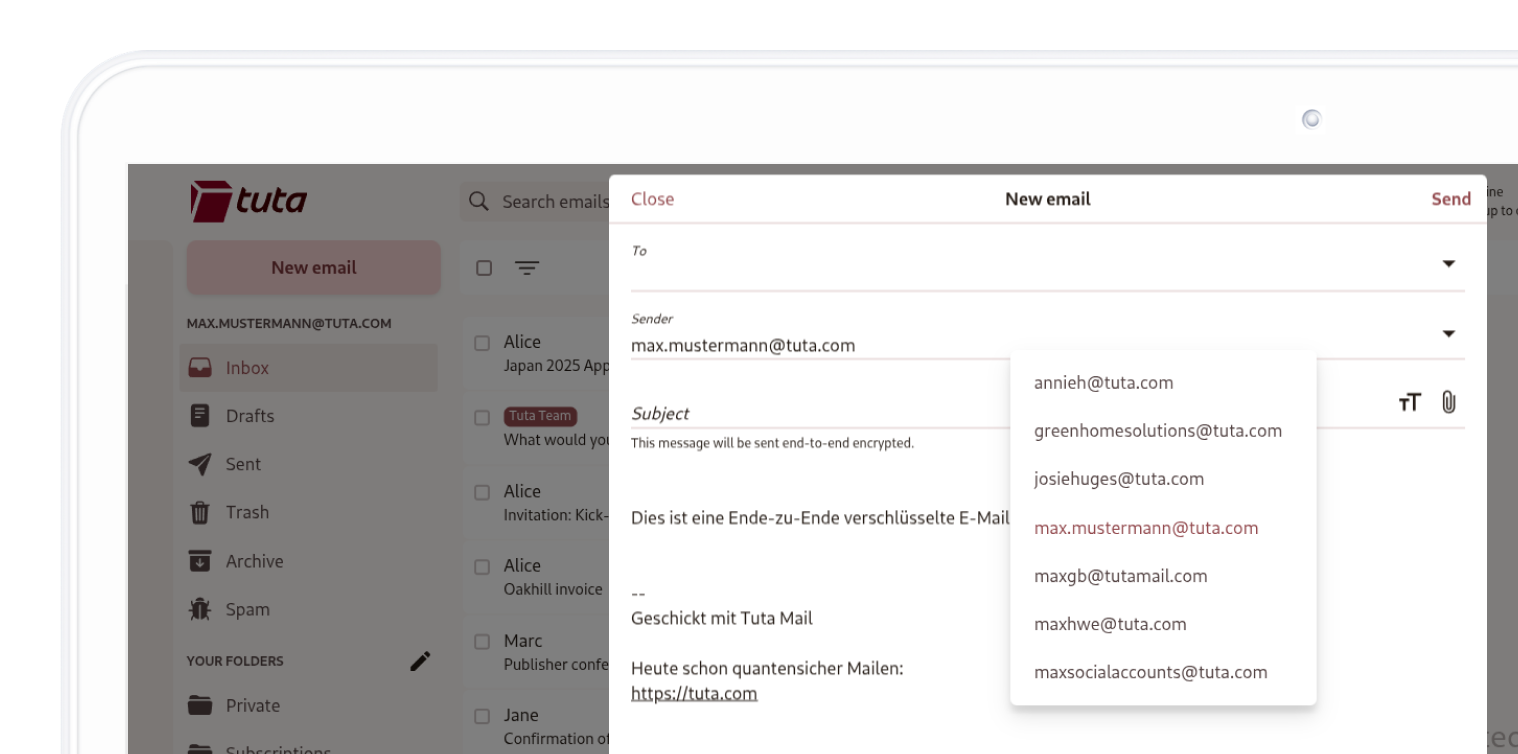
Task: Click the MAX.MUSTERMANN@TUTA.COM account header
Action: coord(289,324)
